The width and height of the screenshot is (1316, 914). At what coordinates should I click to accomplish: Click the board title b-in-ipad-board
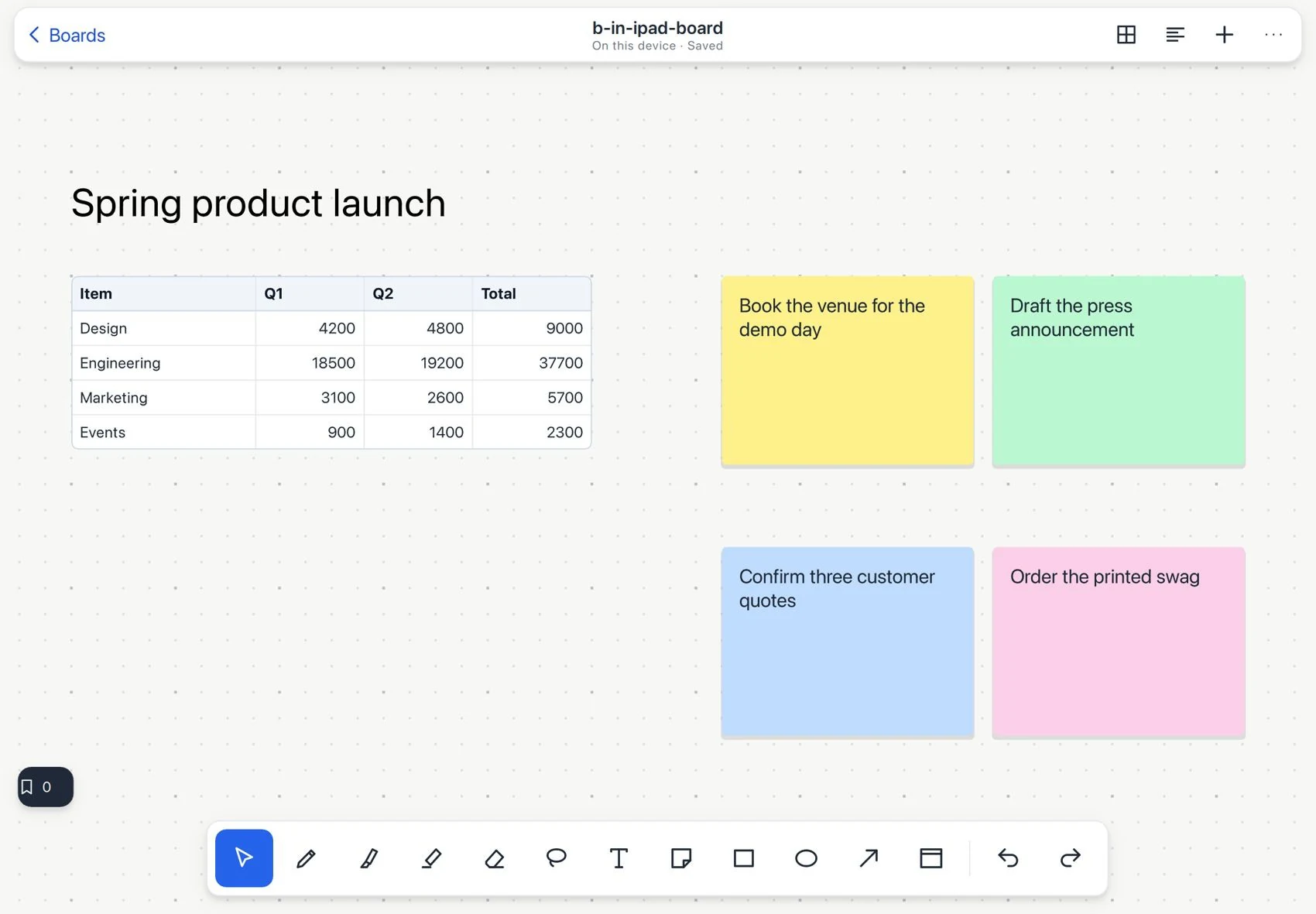[657, 28]
